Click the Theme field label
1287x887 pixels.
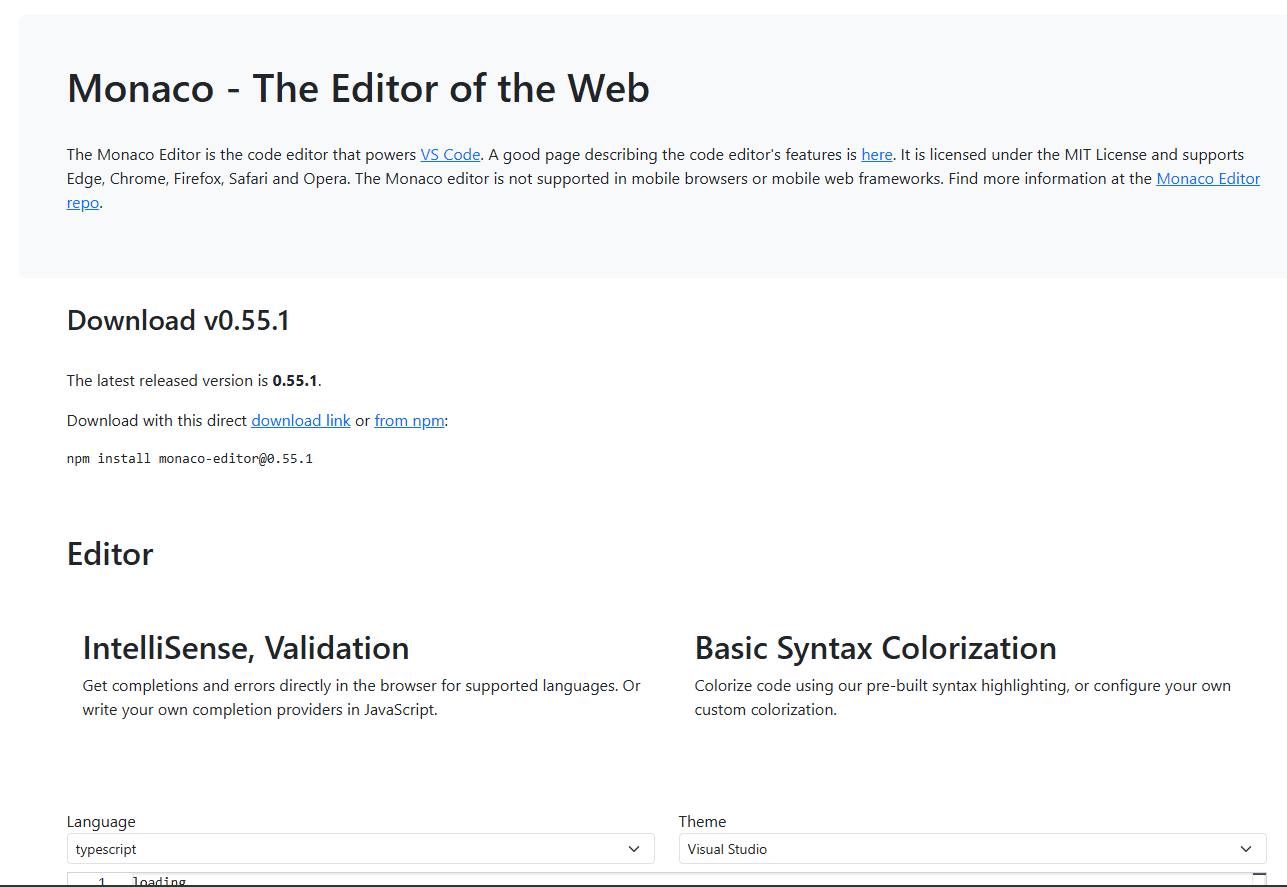(702, 821)
